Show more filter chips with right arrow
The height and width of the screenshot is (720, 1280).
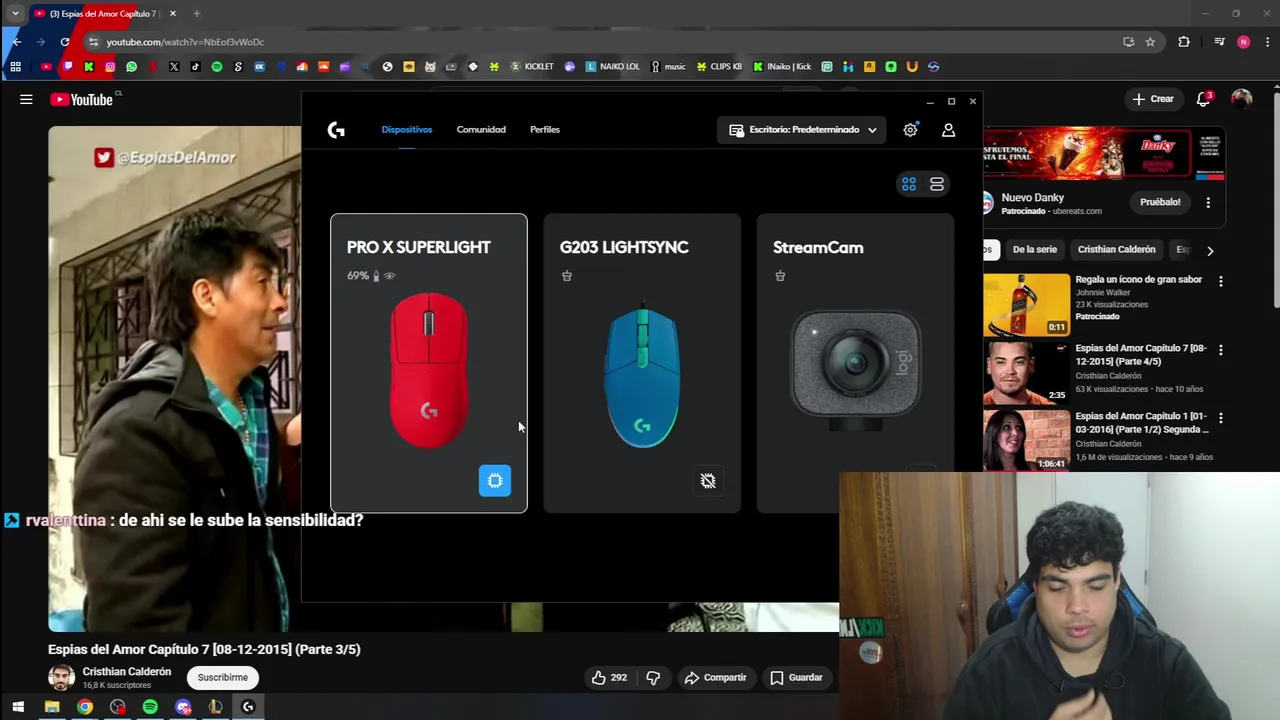coord(1210,250)
